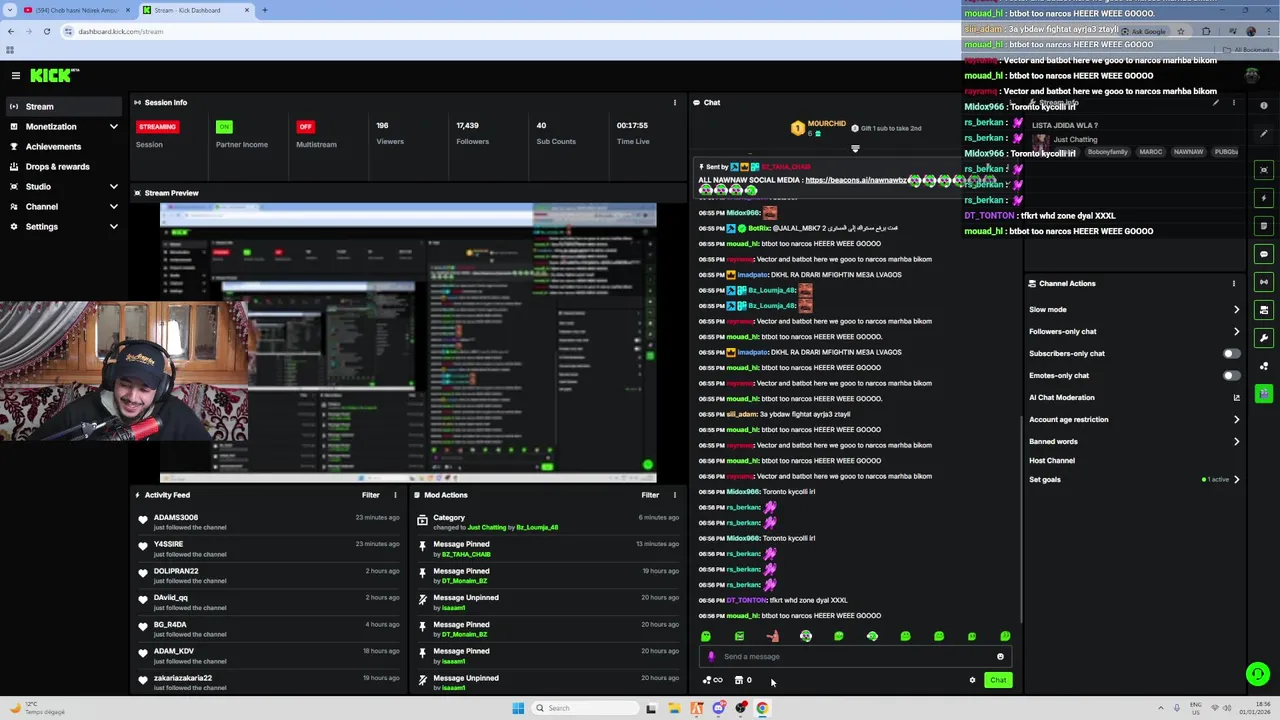Click the Stream Preview video thumbnail
Viewport: 1280px width, 720px height.
coord(408,343)
